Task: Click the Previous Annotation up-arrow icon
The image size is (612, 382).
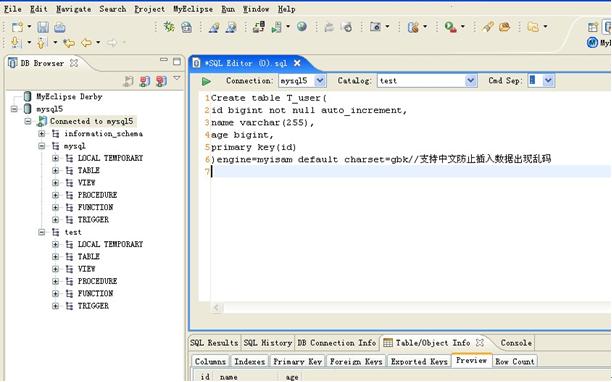Action: (41, 42)
